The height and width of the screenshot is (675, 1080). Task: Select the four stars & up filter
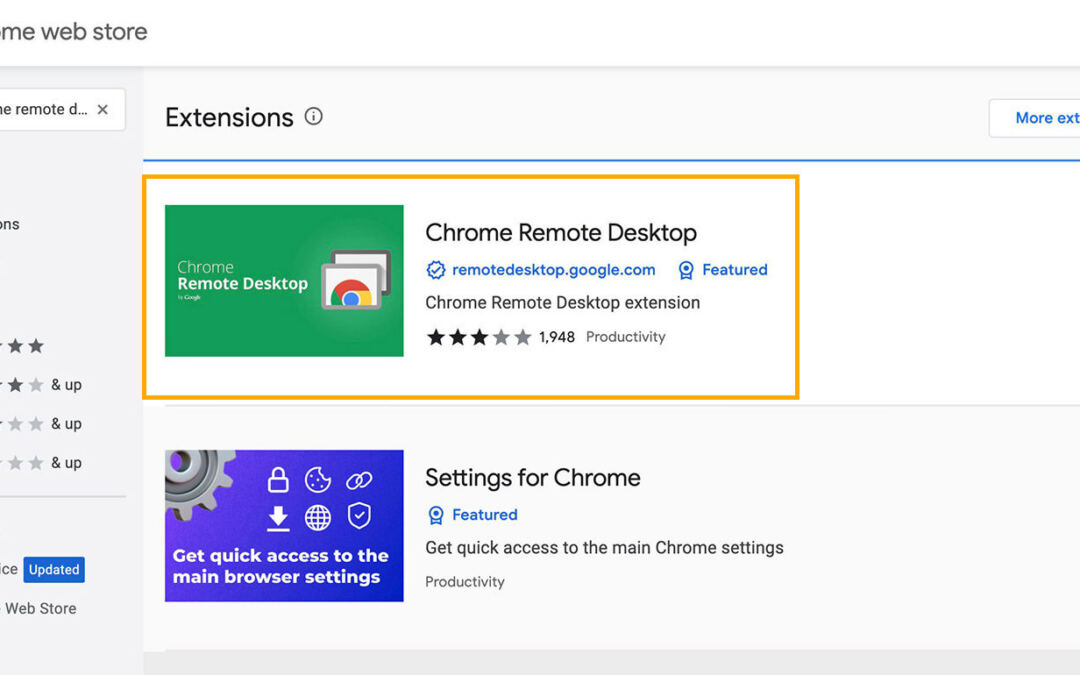[40, 385]
